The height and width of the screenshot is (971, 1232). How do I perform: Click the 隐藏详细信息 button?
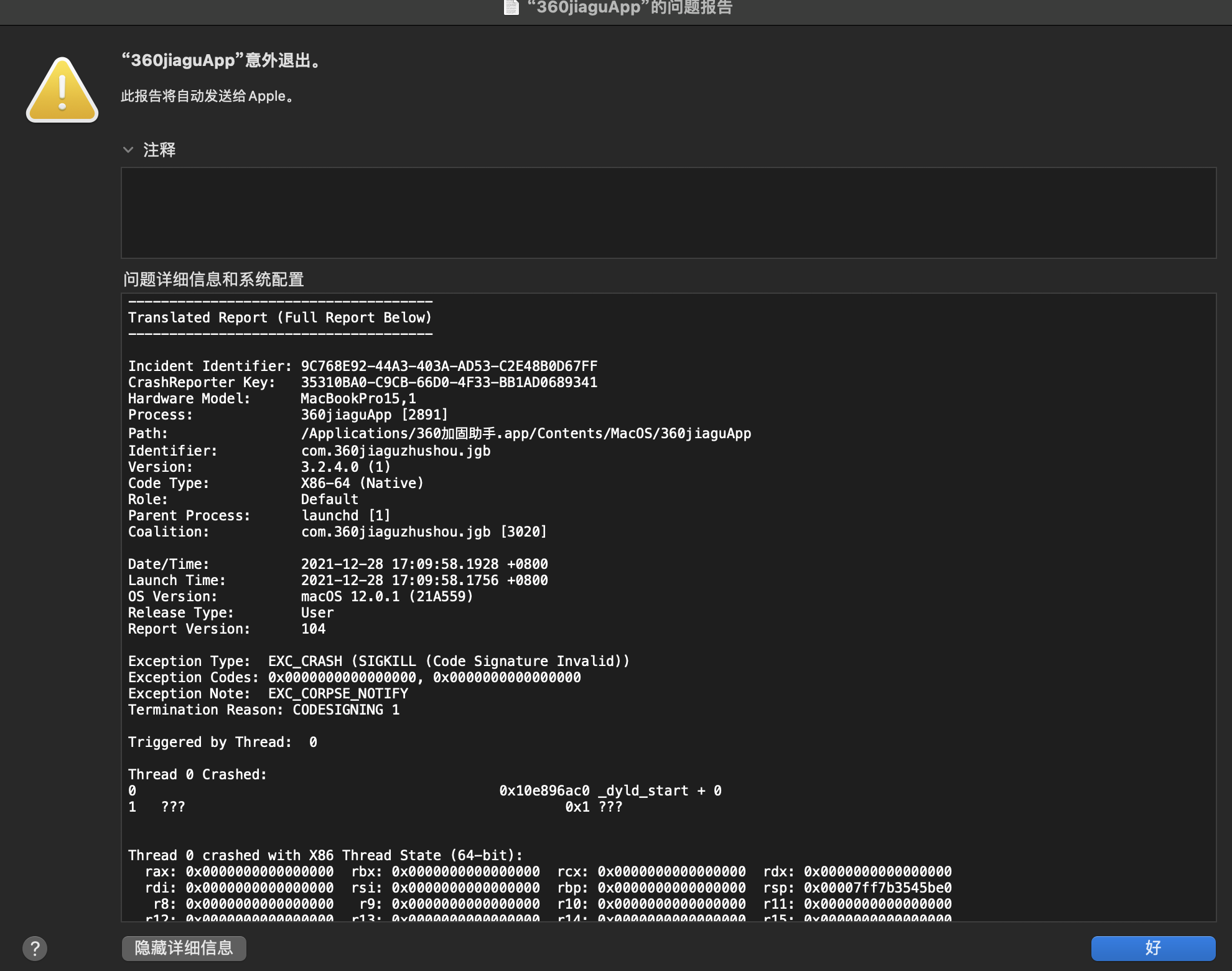coord(184,948)
